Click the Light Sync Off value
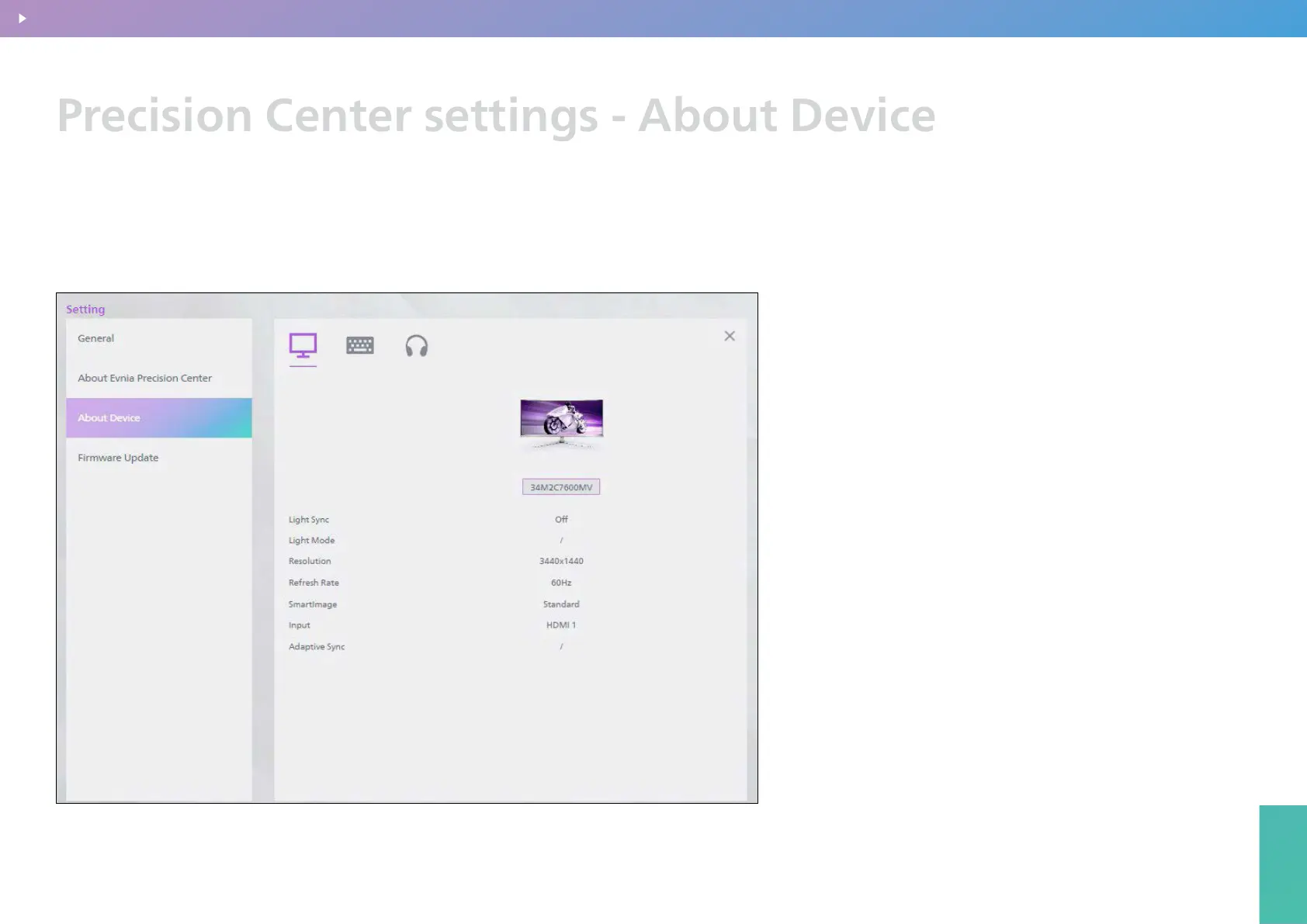The height and width of the screenshot is (924, 1307). 561,520
